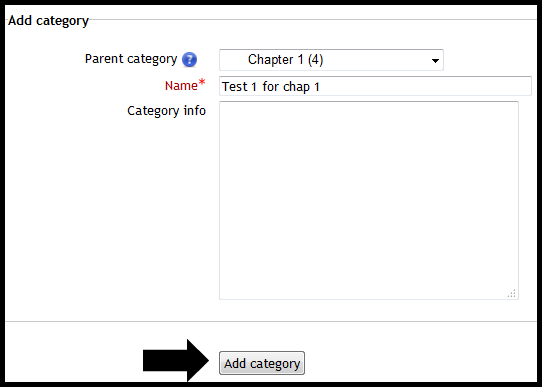Screen dimensions: 542x387
Task: Click the Add category section heading
Action: (48, 21)
